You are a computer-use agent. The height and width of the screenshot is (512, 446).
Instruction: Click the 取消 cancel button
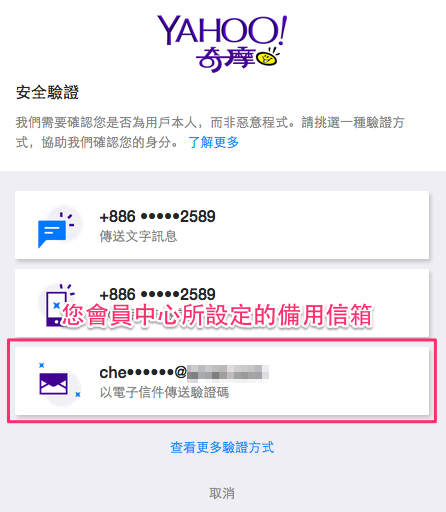click(222, 493)
